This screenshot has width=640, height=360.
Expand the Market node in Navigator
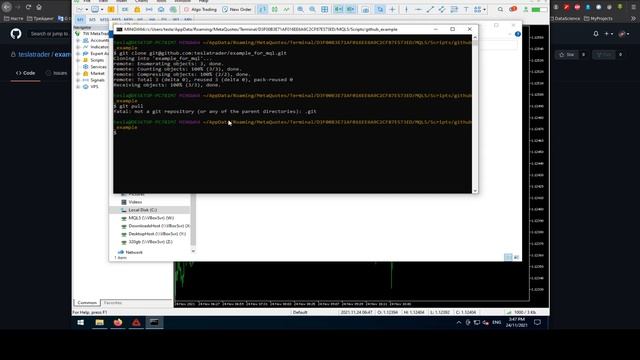pyautogui.click(x=78, y=73)
